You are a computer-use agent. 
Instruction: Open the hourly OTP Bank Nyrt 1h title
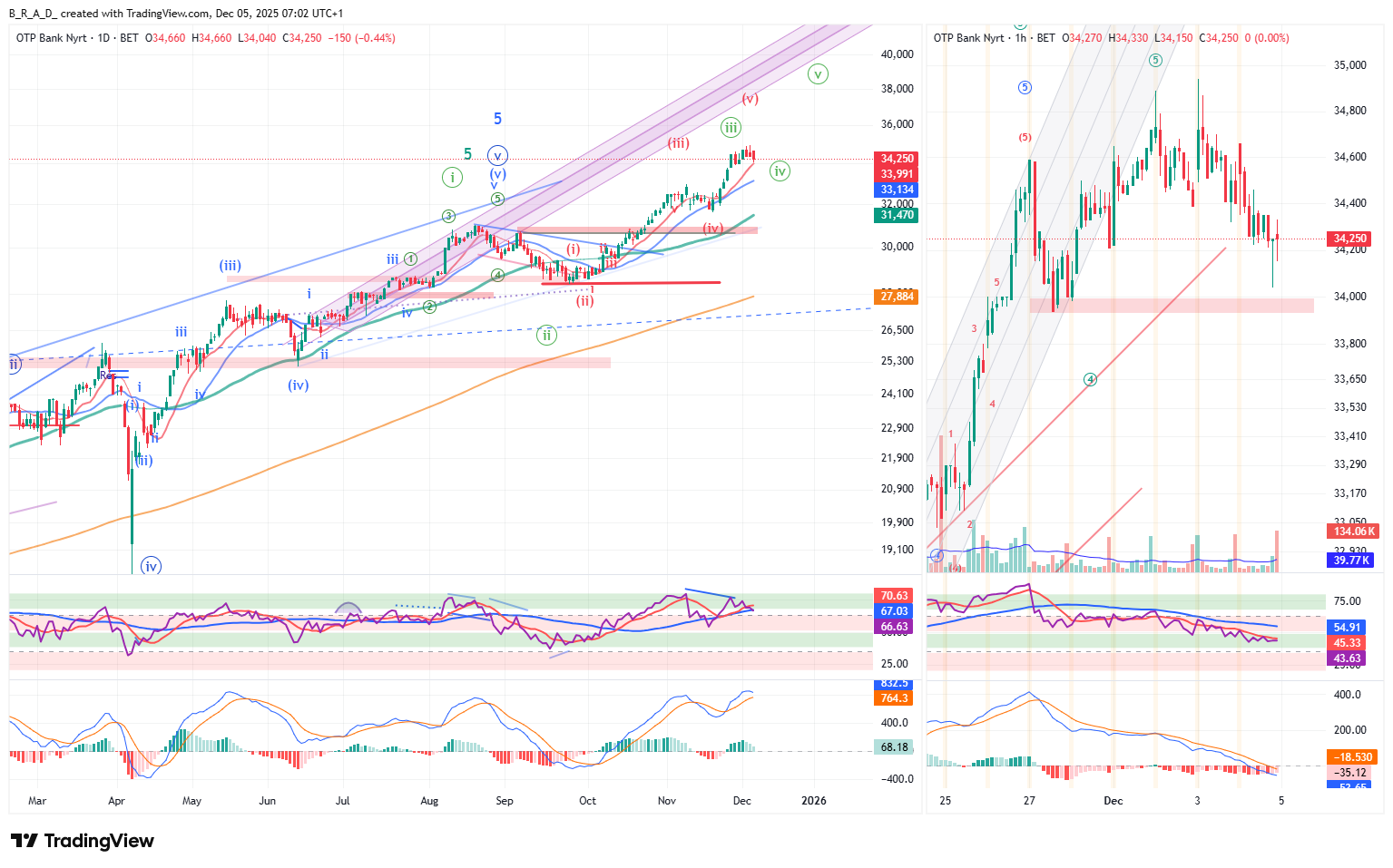[x=981, y=38]
